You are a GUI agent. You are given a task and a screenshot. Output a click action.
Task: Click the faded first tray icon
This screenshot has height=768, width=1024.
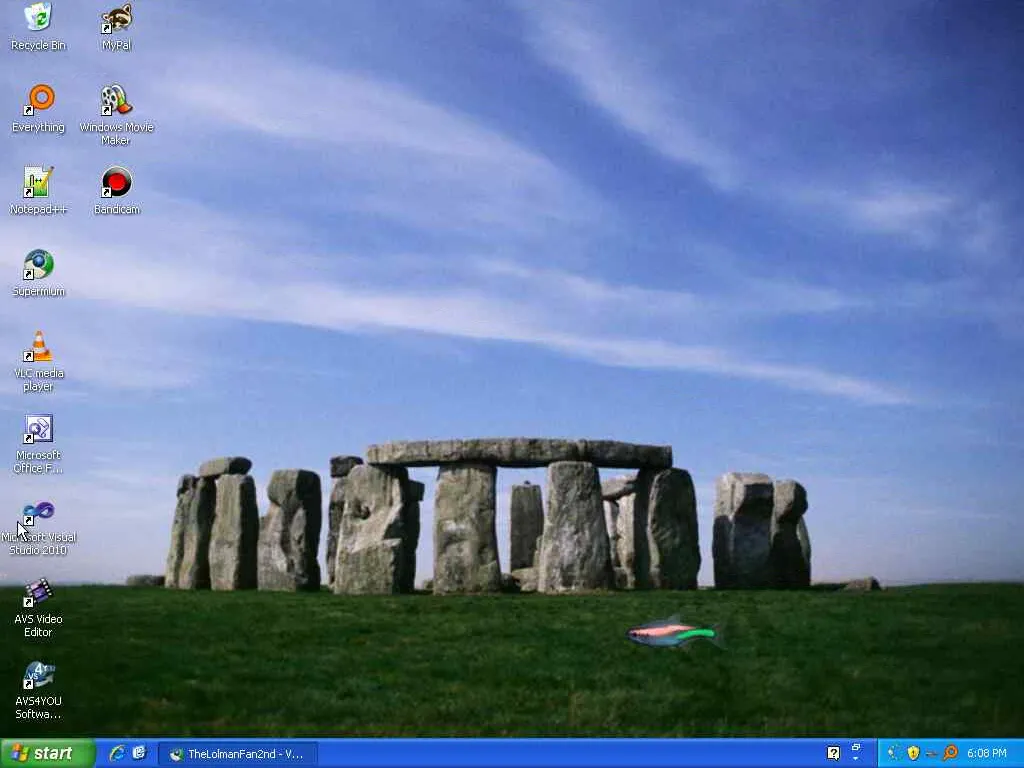pos(894,753)
